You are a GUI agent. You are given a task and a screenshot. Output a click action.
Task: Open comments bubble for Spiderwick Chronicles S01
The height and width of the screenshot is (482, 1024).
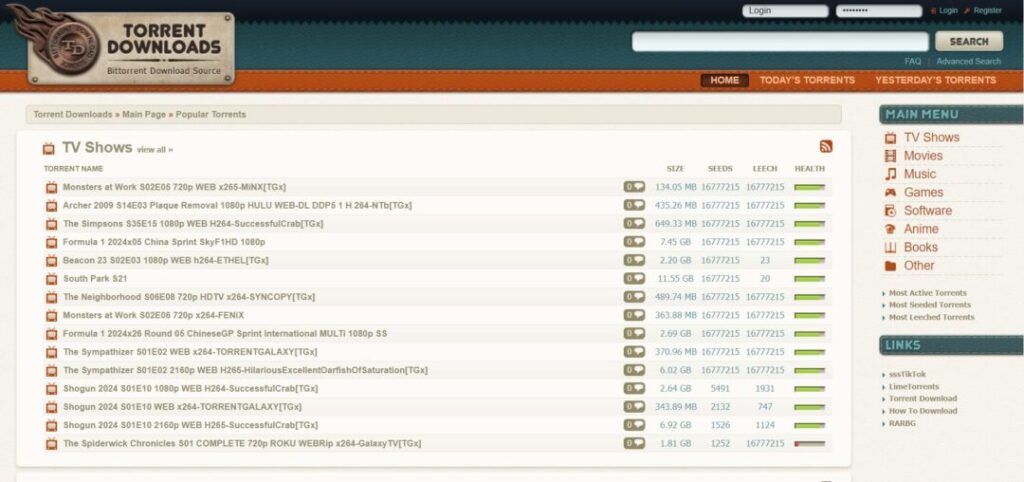click(x=633, y=443)
